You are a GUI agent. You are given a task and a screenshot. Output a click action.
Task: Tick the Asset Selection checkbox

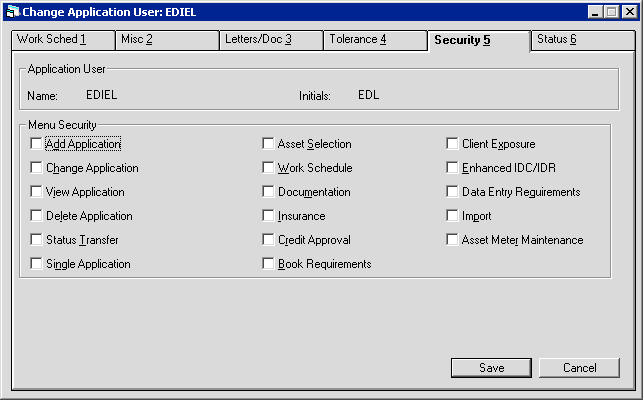point(268,144)
